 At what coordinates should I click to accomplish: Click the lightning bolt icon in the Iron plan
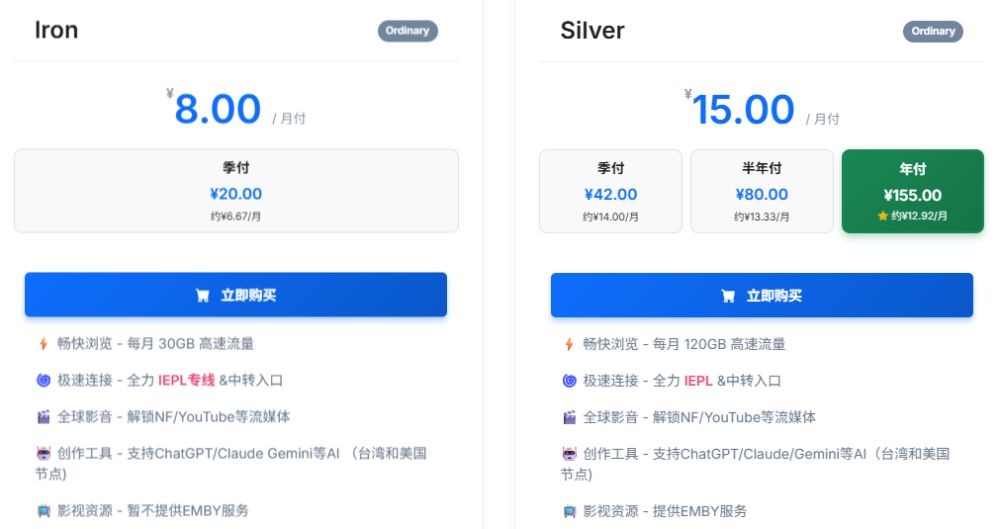pos(43,344)
